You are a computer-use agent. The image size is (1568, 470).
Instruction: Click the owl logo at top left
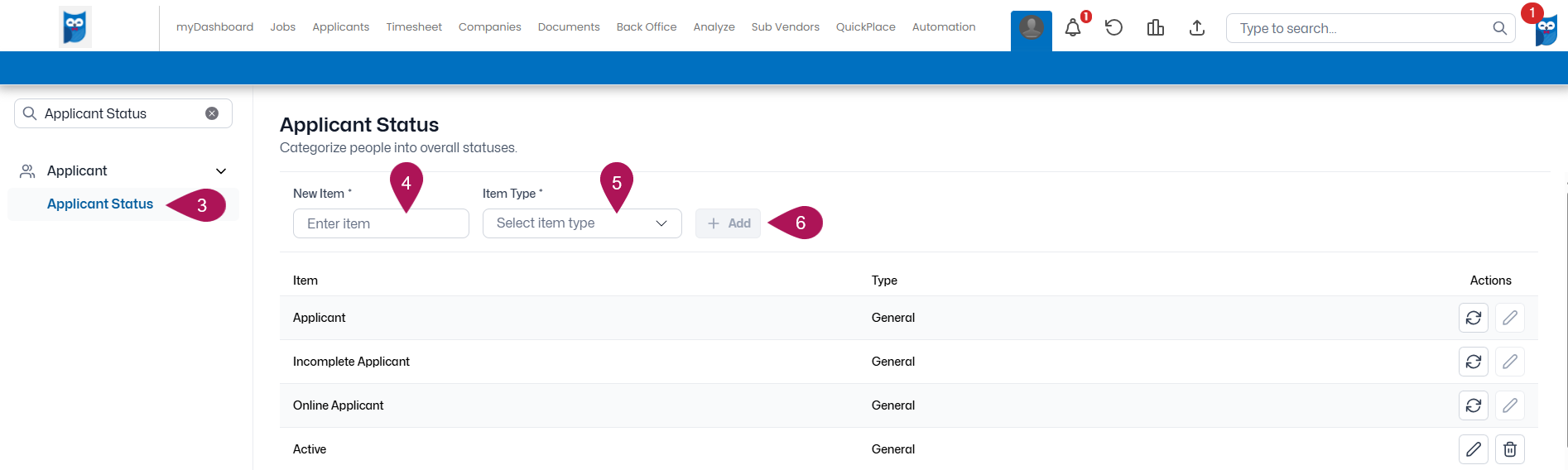point(75,26)
